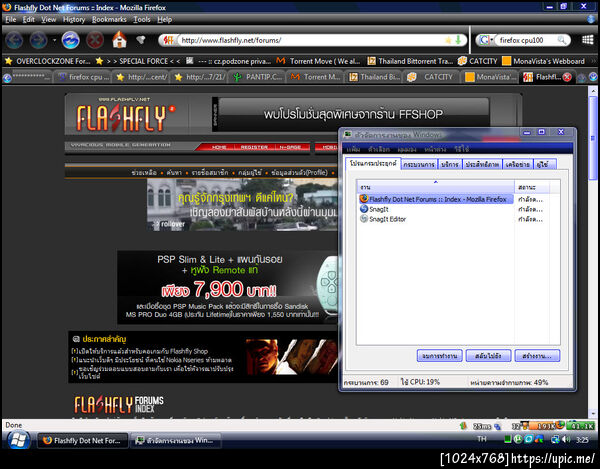The image size is (600, 469).
Task: Click the yellow bookmark star in address bar
Action: coord(448,40)
